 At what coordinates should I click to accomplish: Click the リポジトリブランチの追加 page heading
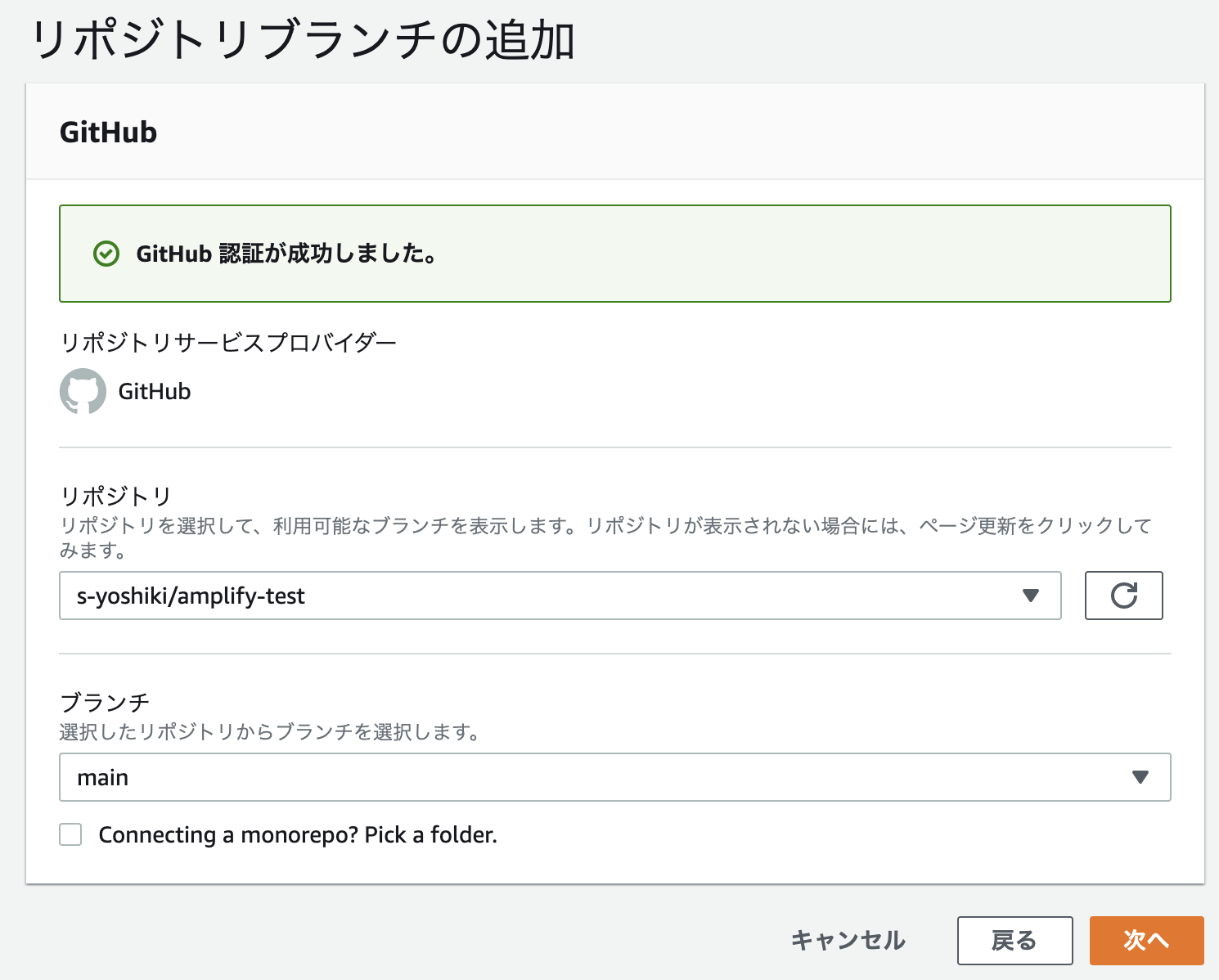point(303,39)
